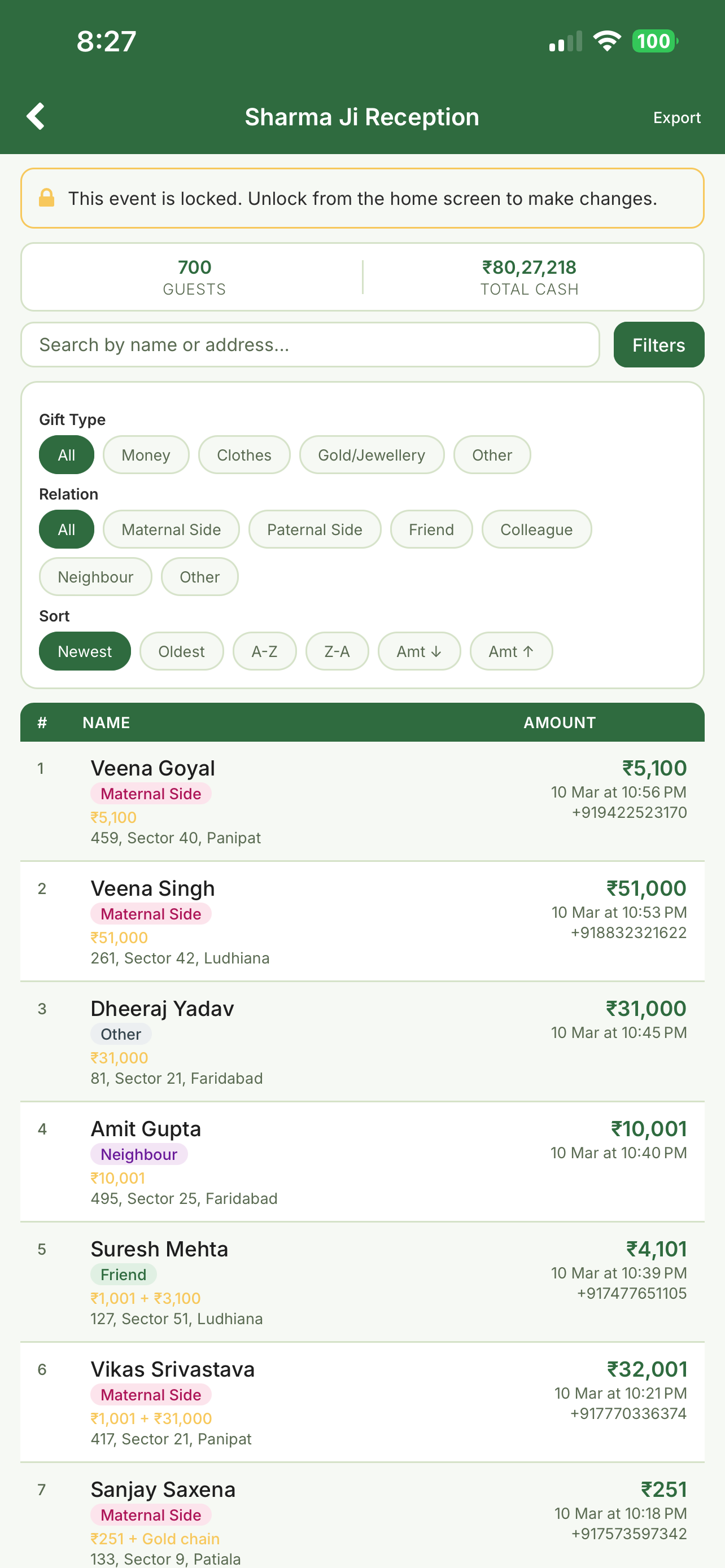Select the Neighbour relation chip

(95, 576)
